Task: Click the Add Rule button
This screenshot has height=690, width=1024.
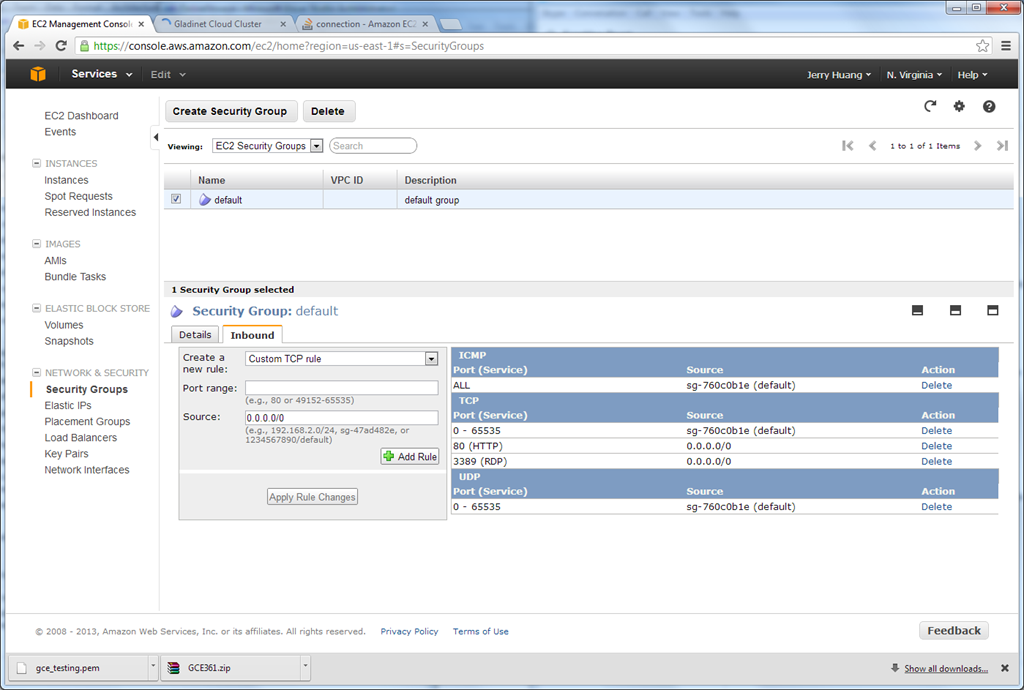Action: (410, 456)
